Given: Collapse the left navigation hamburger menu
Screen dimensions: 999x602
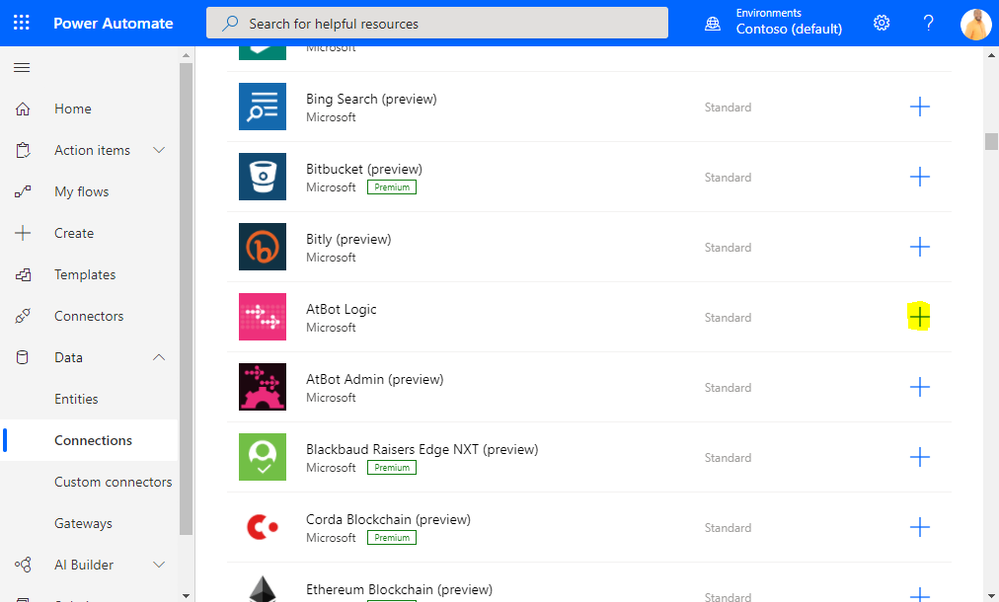Looking at the screenshot, I should coord(22,68).
